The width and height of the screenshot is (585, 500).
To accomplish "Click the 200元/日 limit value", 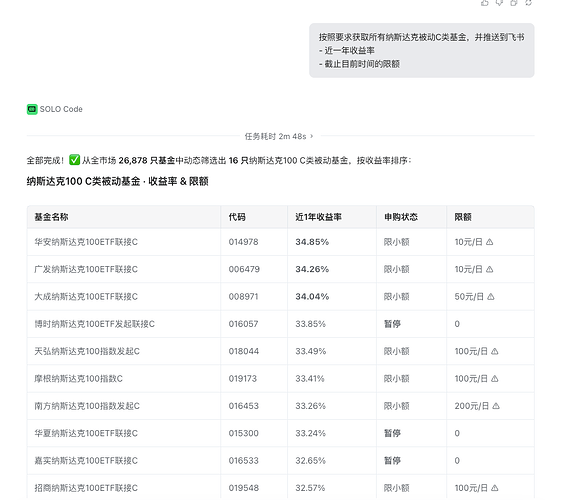I will point(472,406).
